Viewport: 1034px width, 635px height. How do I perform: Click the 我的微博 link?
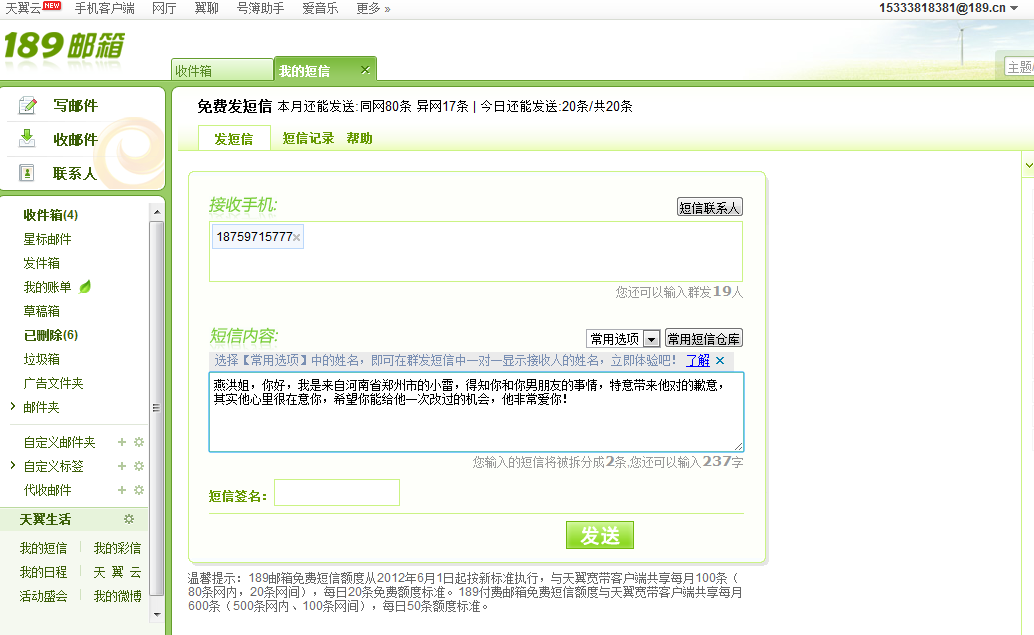point(117,596)
